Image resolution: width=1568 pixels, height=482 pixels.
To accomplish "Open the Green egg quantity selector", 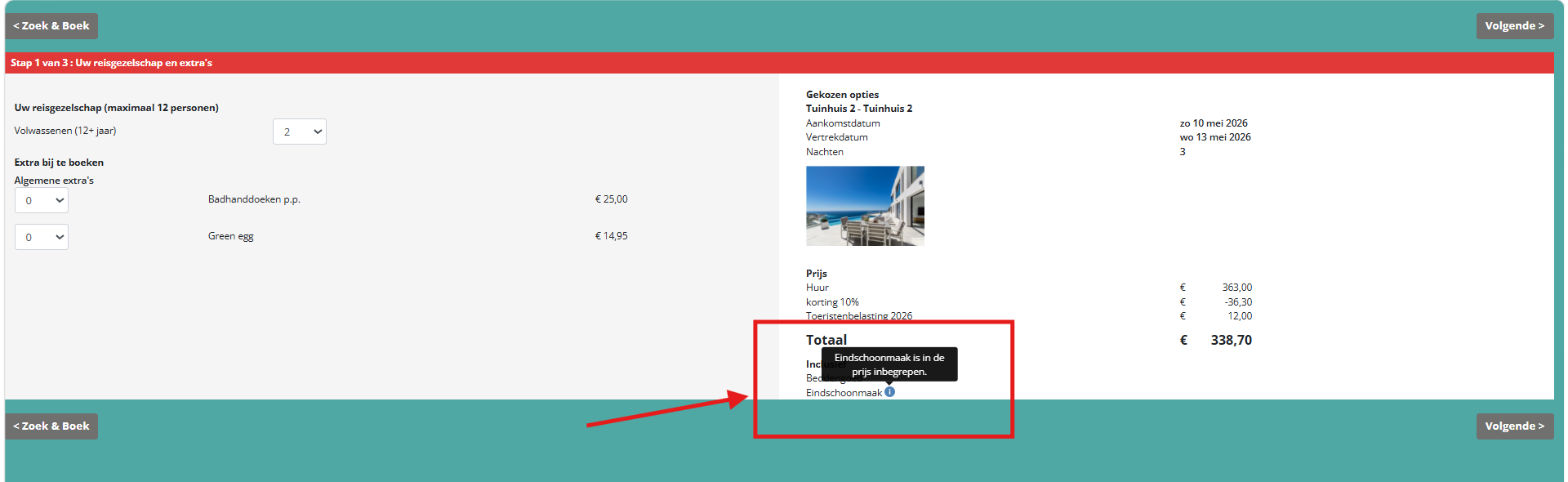I will click(x=42, y=237).
